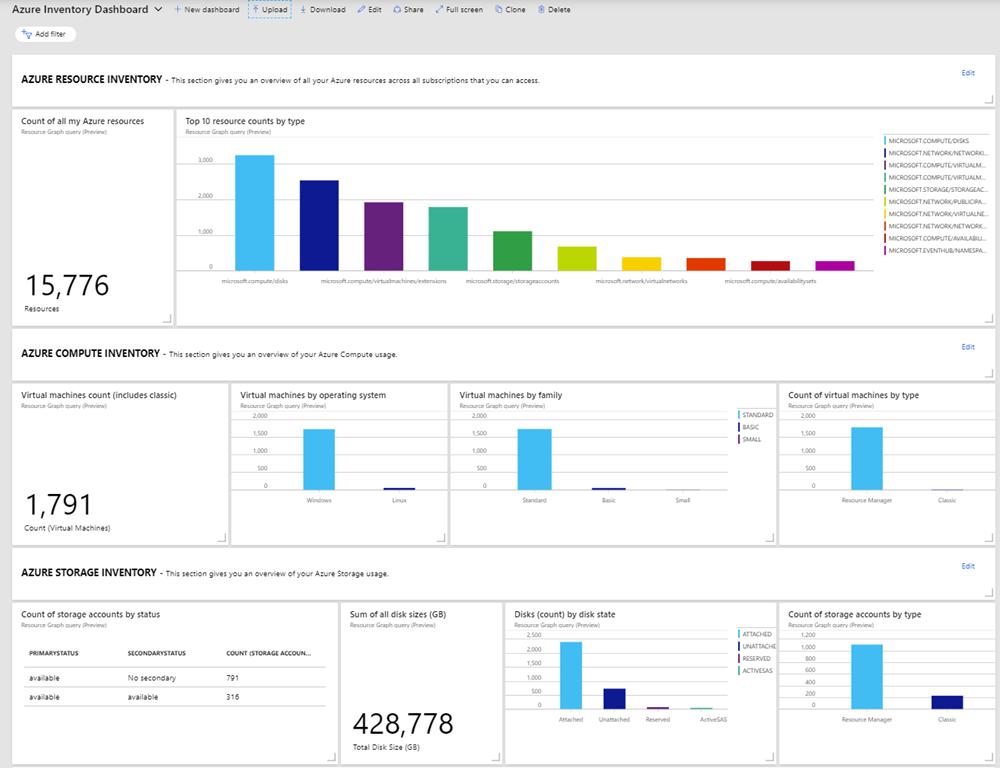The width and height of the screenshot is (1000, 768).
Task: Click the Download arrow icon
Action: tap(304, 10)
